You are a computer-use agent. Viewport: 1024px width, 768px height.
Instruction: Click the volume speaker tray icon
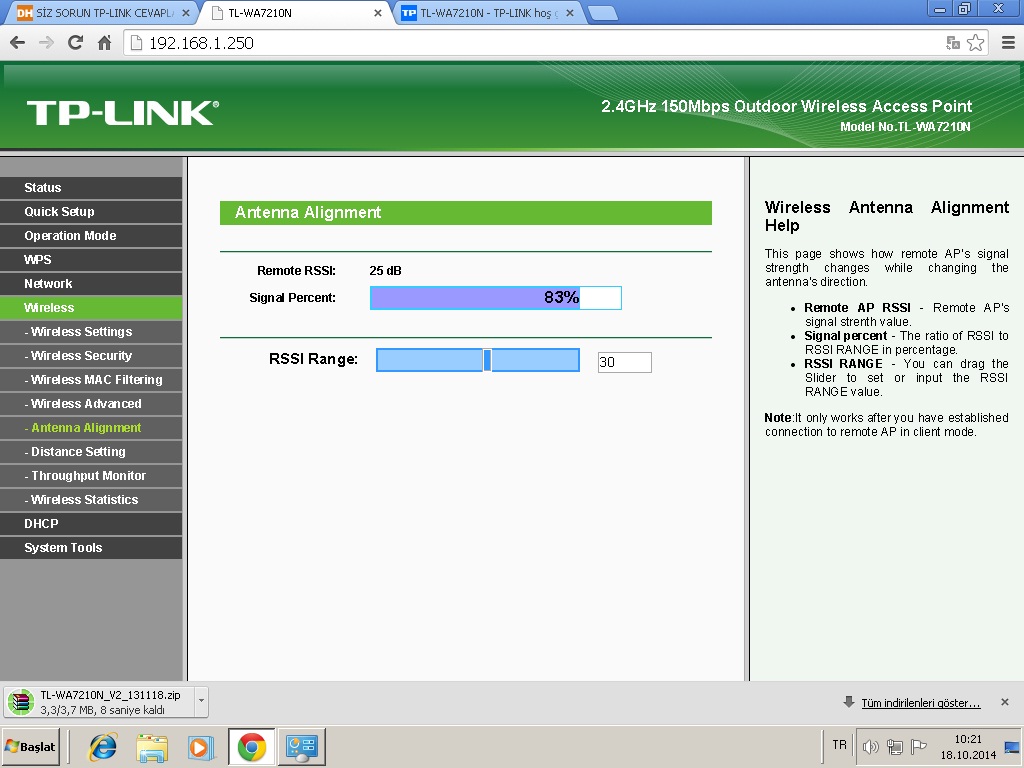(871, 746)
